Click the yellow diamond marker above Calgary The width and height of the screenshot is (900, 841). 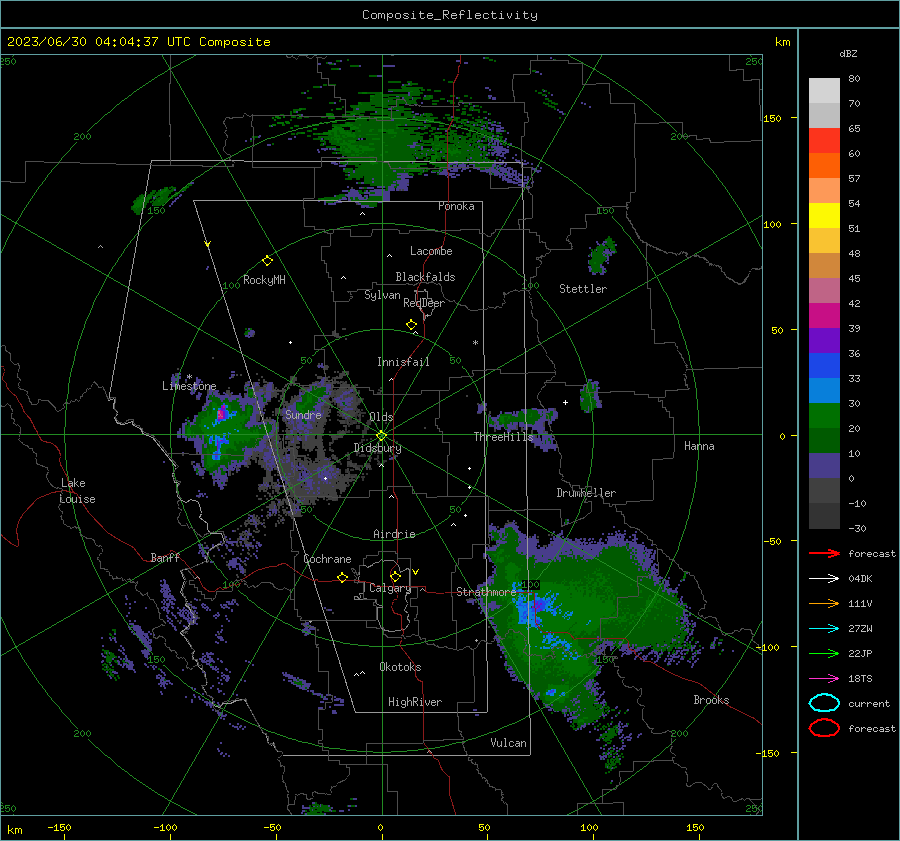[395, 576]
